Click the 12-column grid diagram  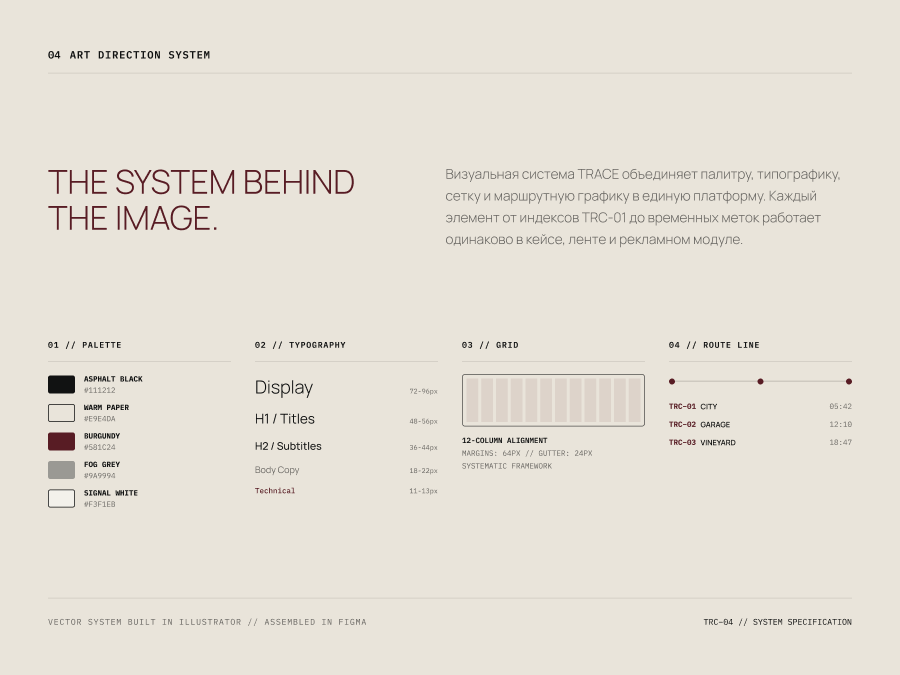point(553,400)
